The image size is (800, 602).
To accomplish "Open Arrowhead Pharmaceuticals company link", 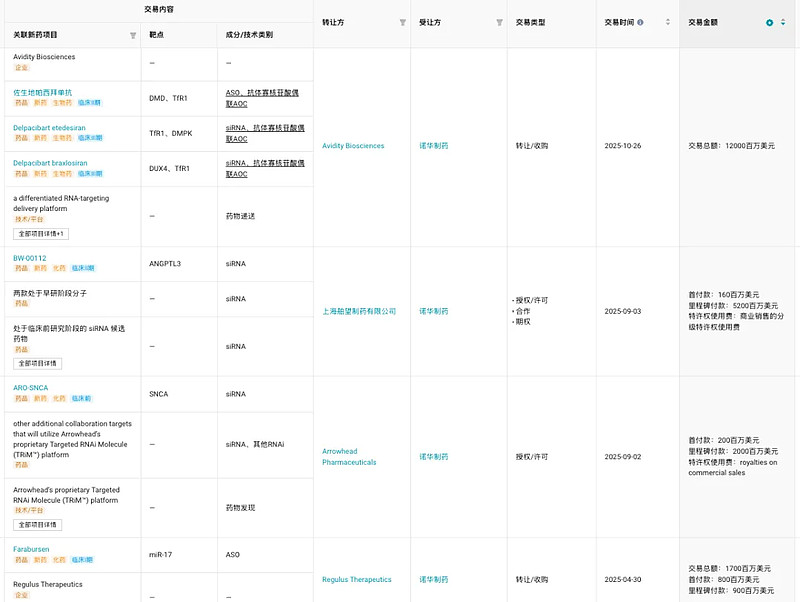I will point(349,457).
